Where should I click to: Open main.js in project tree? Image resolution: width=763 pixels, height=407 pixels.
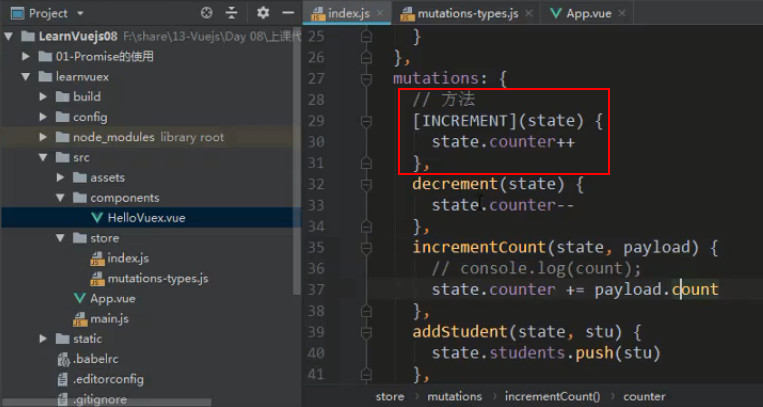click(x=109, y=319)
